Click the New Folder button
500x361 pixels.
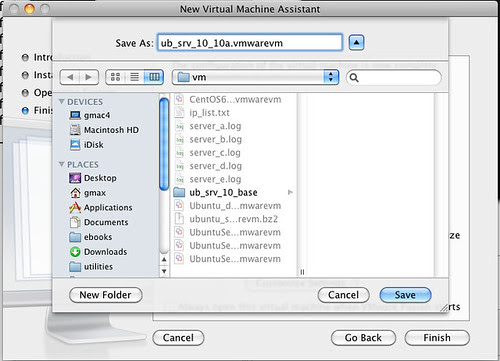[105, 295]
